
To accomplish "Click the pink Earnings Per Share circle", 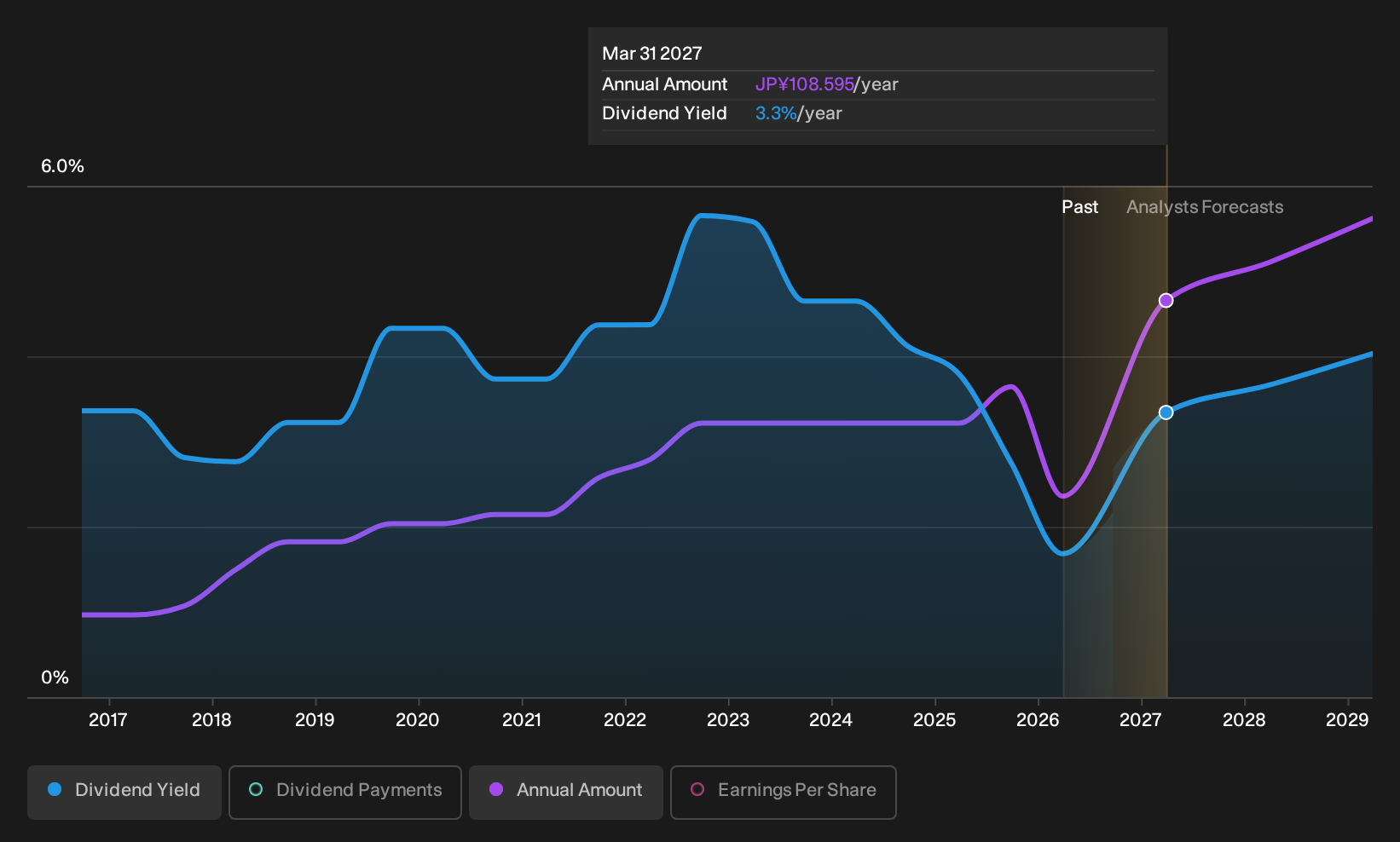I will coord(697,789).
